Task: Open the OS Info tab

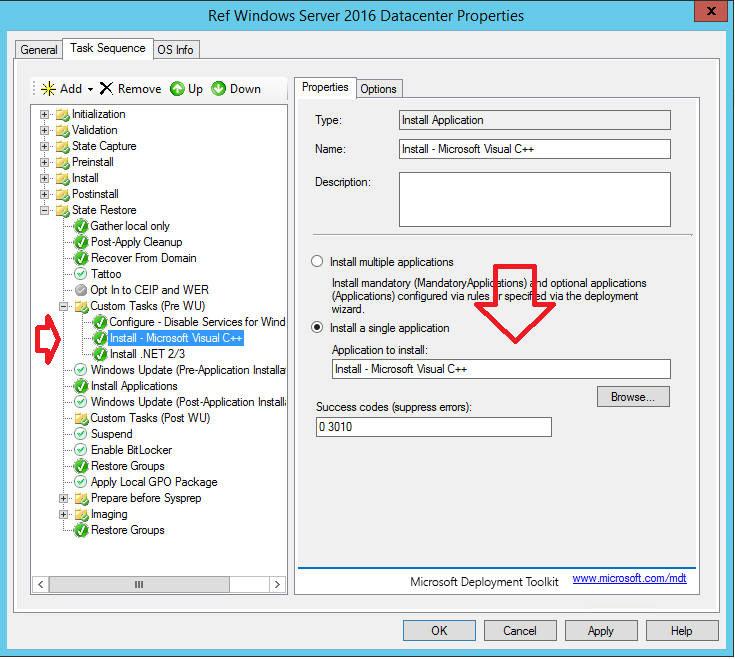Action: 176,49
